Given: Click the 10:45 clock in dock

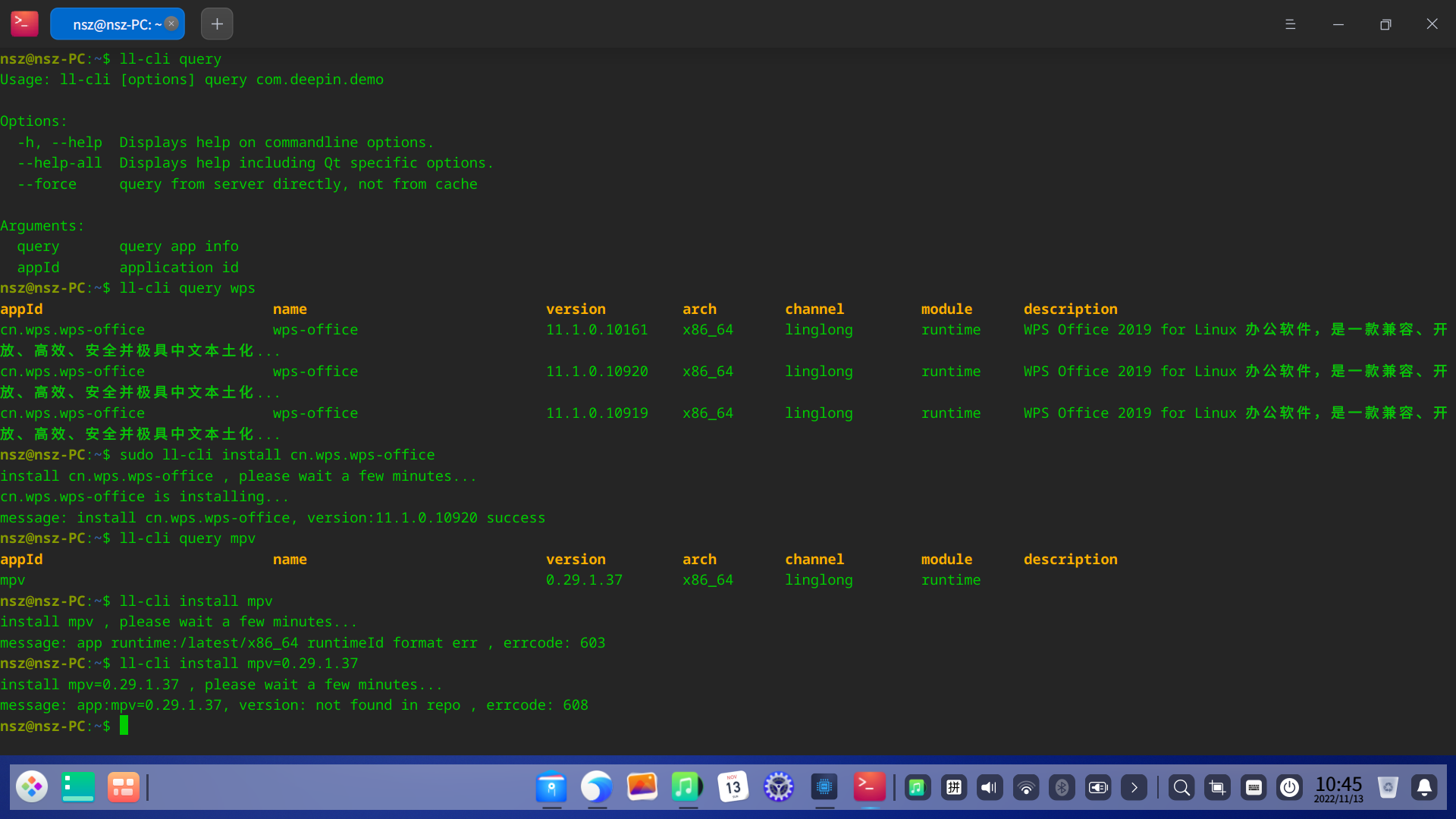Looking at the screenshot, I should pyautogui.click(x=1338, y=788).
